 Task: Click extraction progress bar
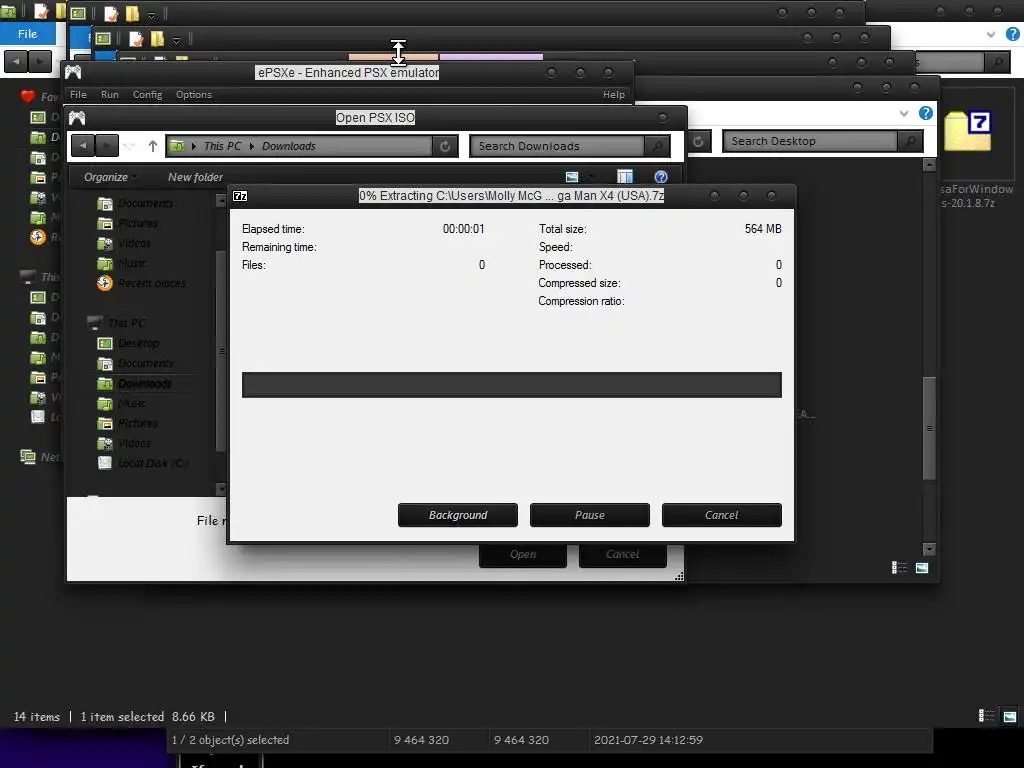click(x=511, y=385)
